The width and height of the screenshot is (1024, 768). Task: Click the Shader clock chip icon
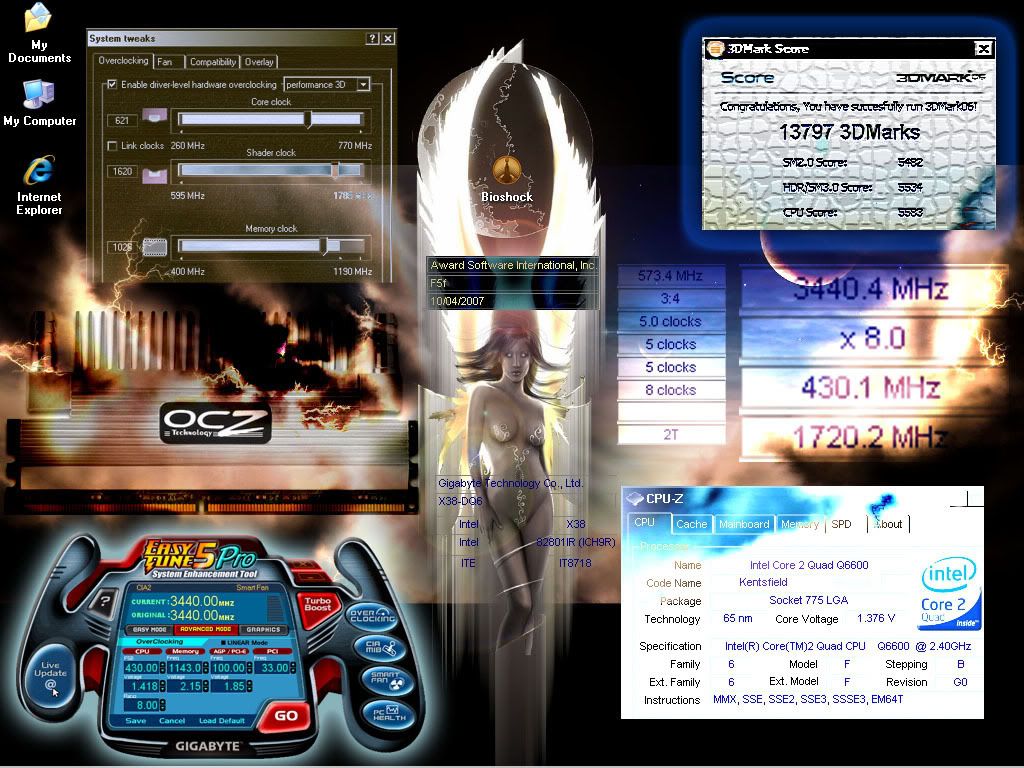click(155, 174)
